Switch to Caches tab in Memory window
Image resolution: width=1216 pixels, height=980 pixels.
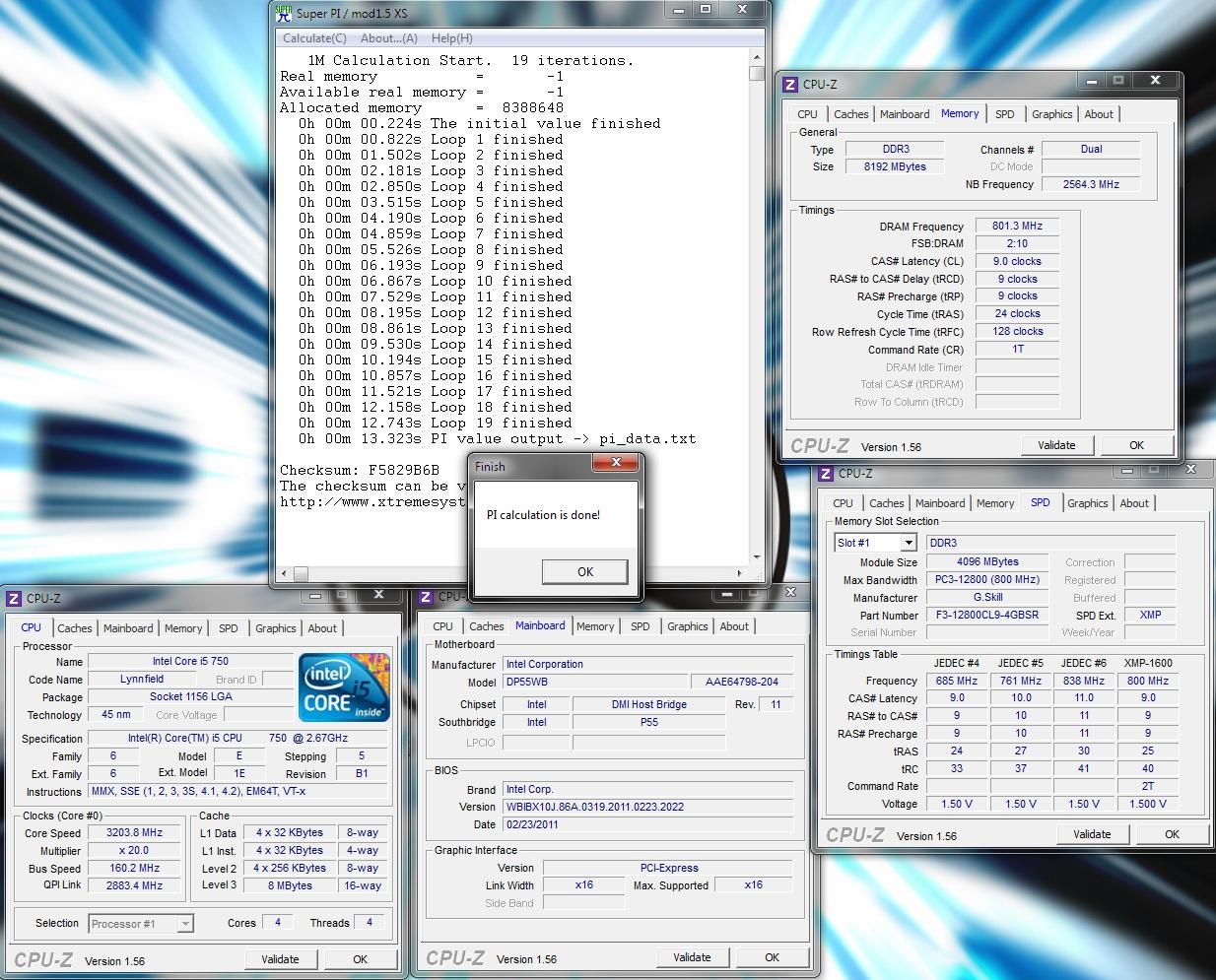coord(851,114)
